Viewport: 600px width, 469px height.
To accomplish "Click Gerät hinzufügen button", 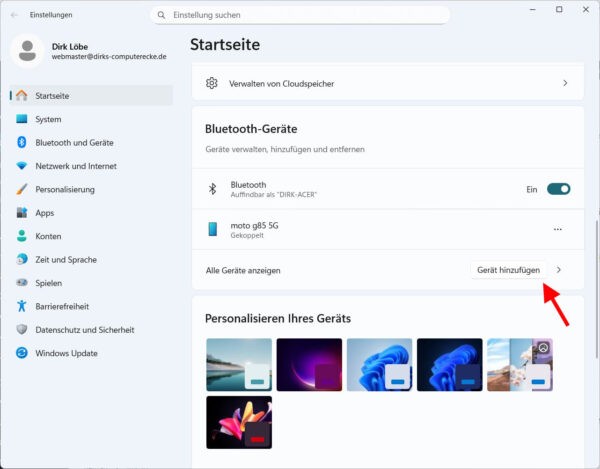I will [508, 270].
